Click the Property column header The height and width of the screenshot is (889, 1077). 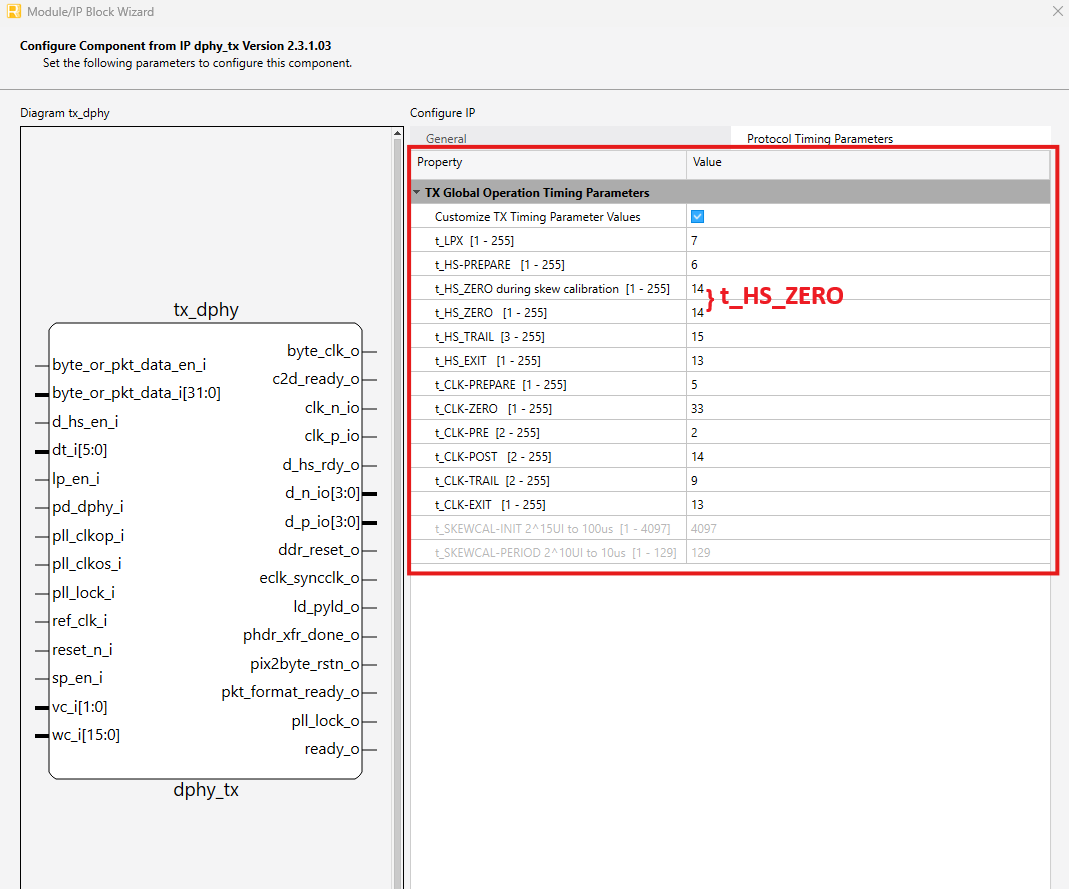[x=440, y=162]
